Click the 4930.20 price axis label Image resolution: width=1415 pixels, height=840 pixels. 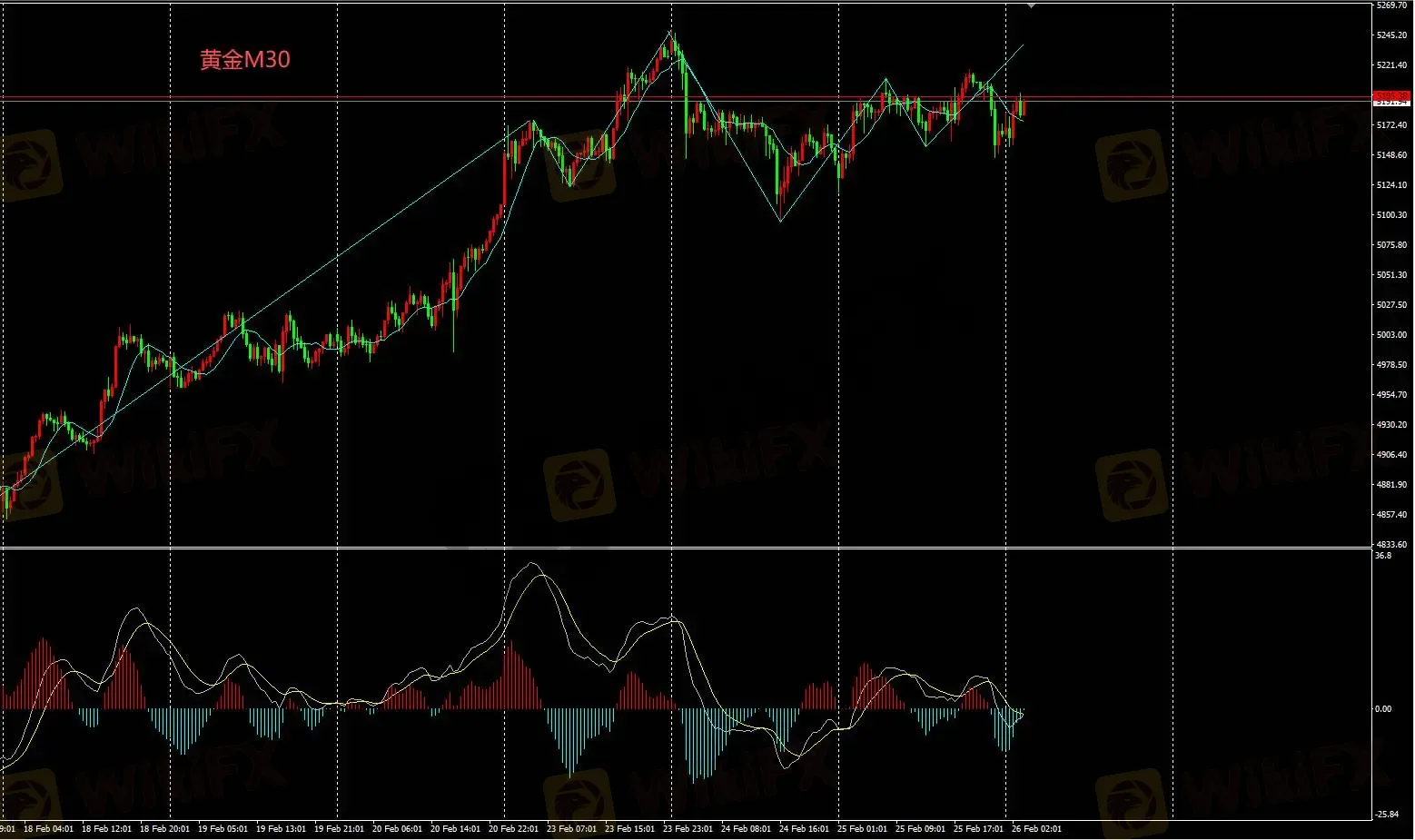(1391, 425)
